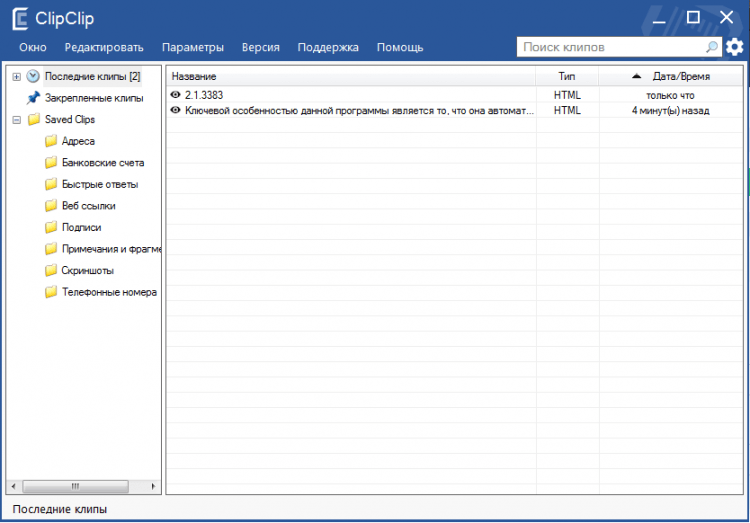
Task: Click the Saved Clips folder icon
Action: pos(33,119)
